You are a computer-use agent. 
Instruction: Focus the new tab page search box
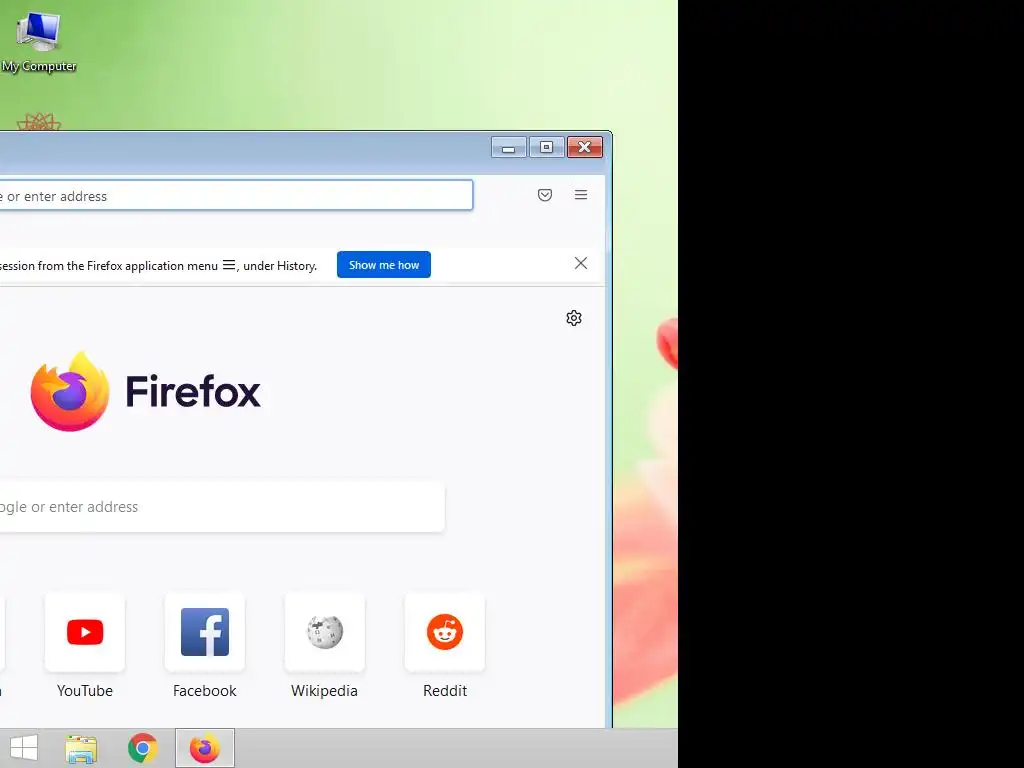[222, 507]
